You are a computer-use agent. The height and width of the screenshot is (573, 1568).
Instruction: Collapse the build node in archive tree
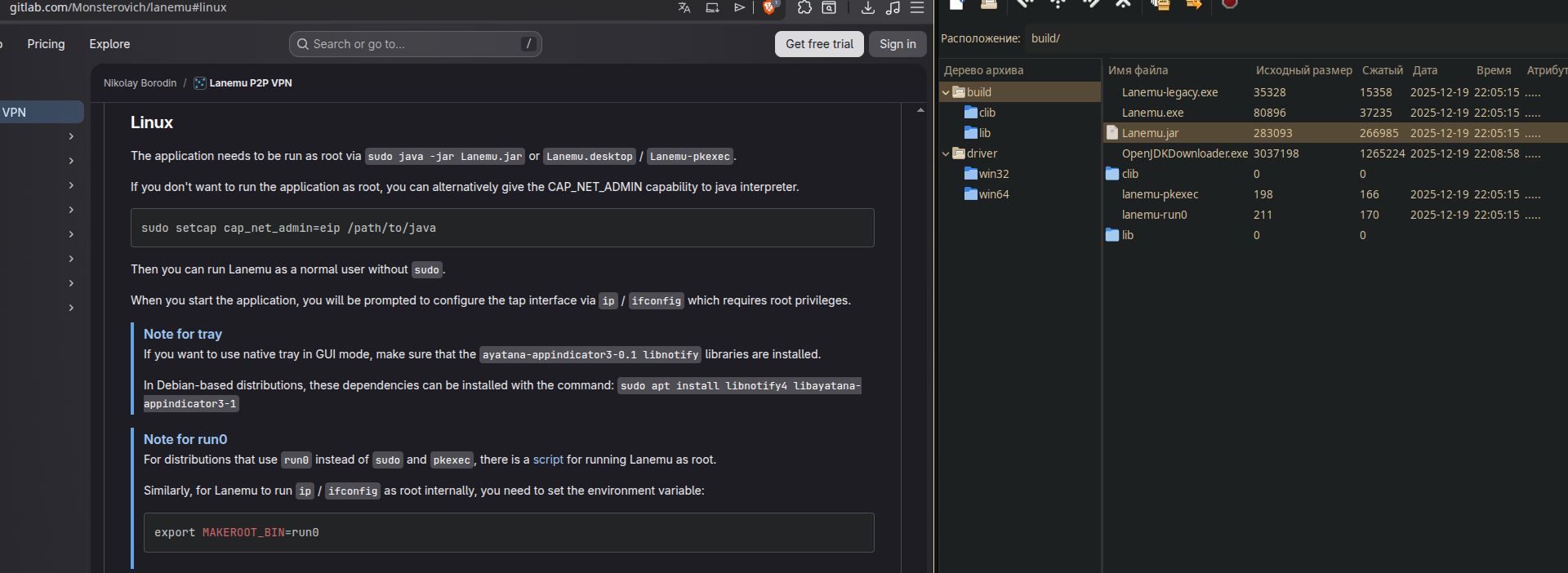pyautogui.click(x=946, y=92)
